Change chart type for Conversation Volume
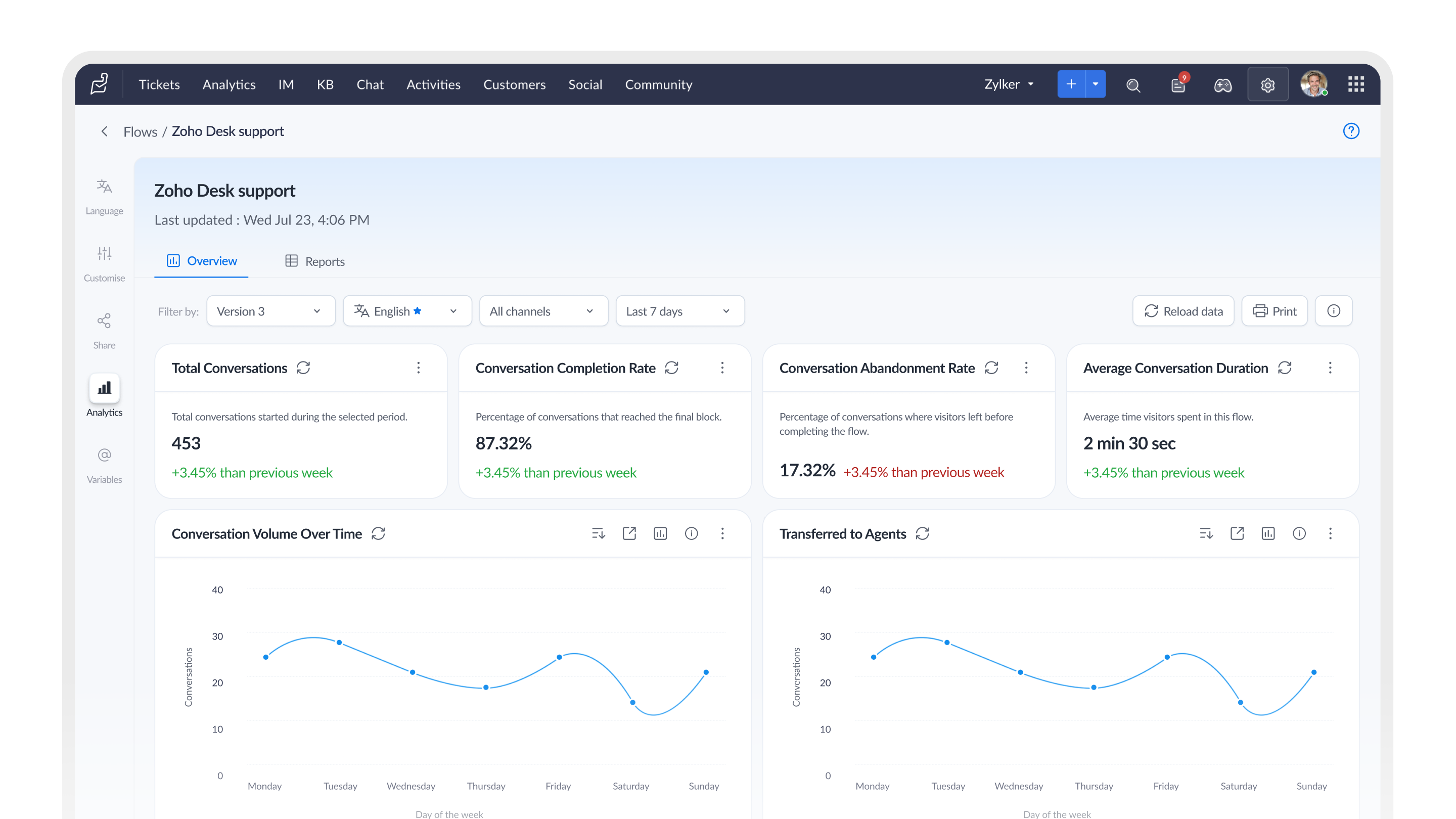This screenshot has height=819, width=1456. click(x=660, y=533)
